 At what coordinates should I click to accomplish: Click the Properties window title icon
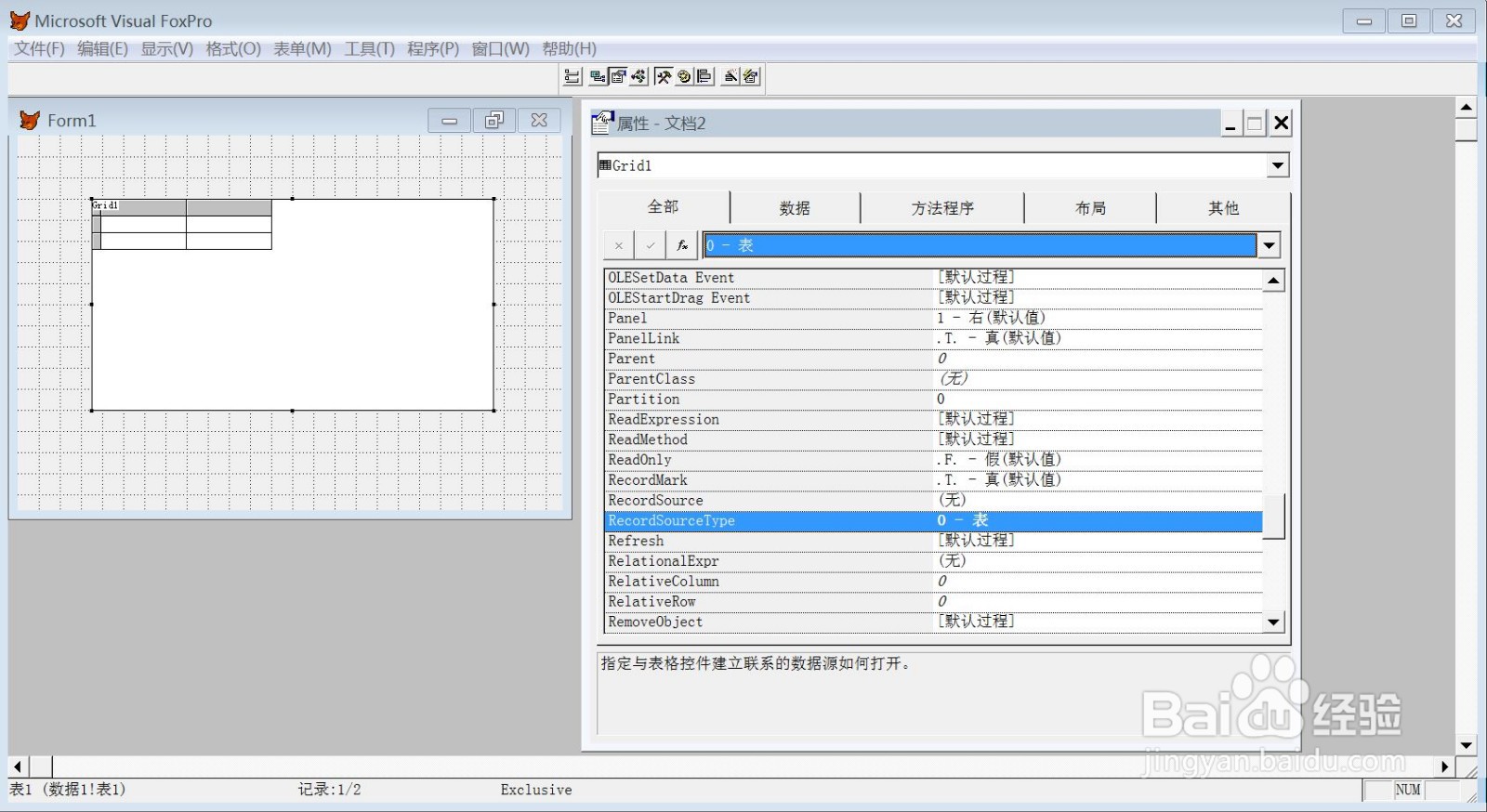pos(603,122)
